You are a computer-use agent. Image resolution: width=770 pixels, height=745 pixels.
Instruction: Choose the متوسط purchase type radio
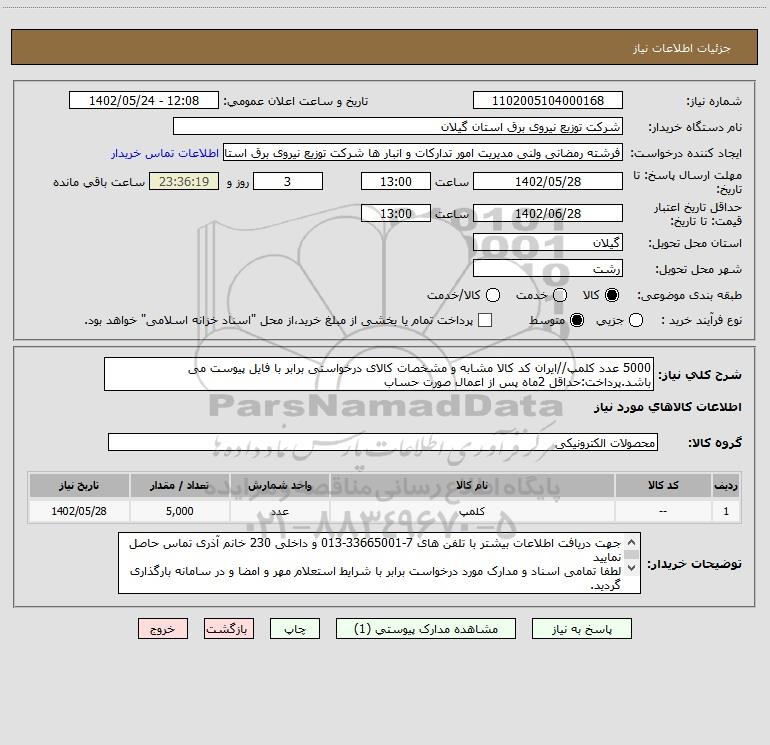[x=577, y=320]
